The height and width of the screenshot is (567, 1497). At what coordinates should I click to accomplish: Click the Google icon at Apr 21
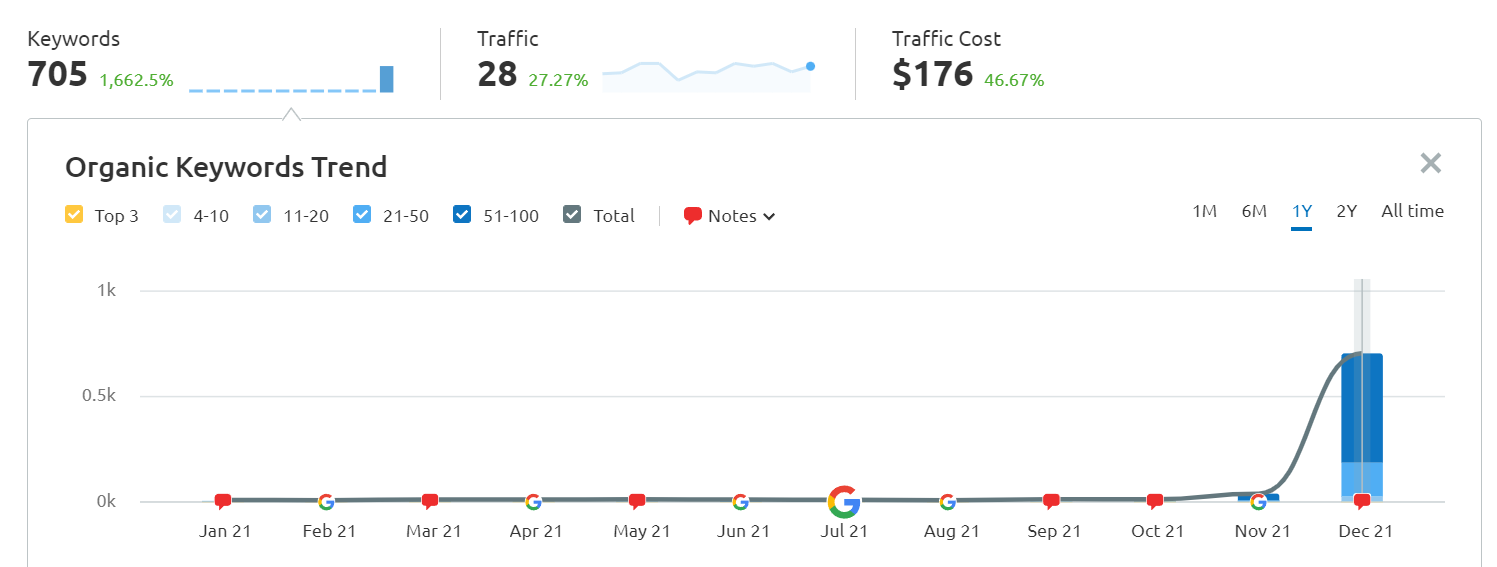coord(533,501)
